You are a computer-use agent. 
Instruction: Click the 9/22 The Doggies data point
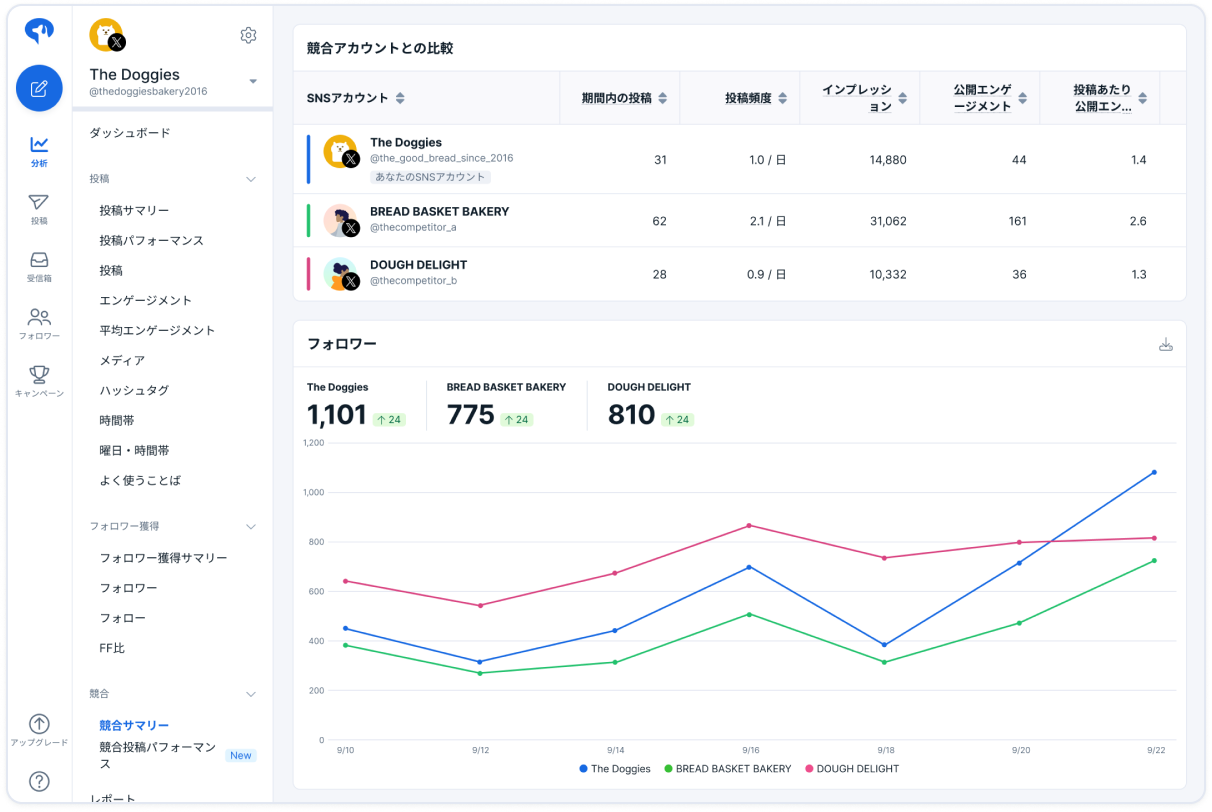pos(1154,472)
